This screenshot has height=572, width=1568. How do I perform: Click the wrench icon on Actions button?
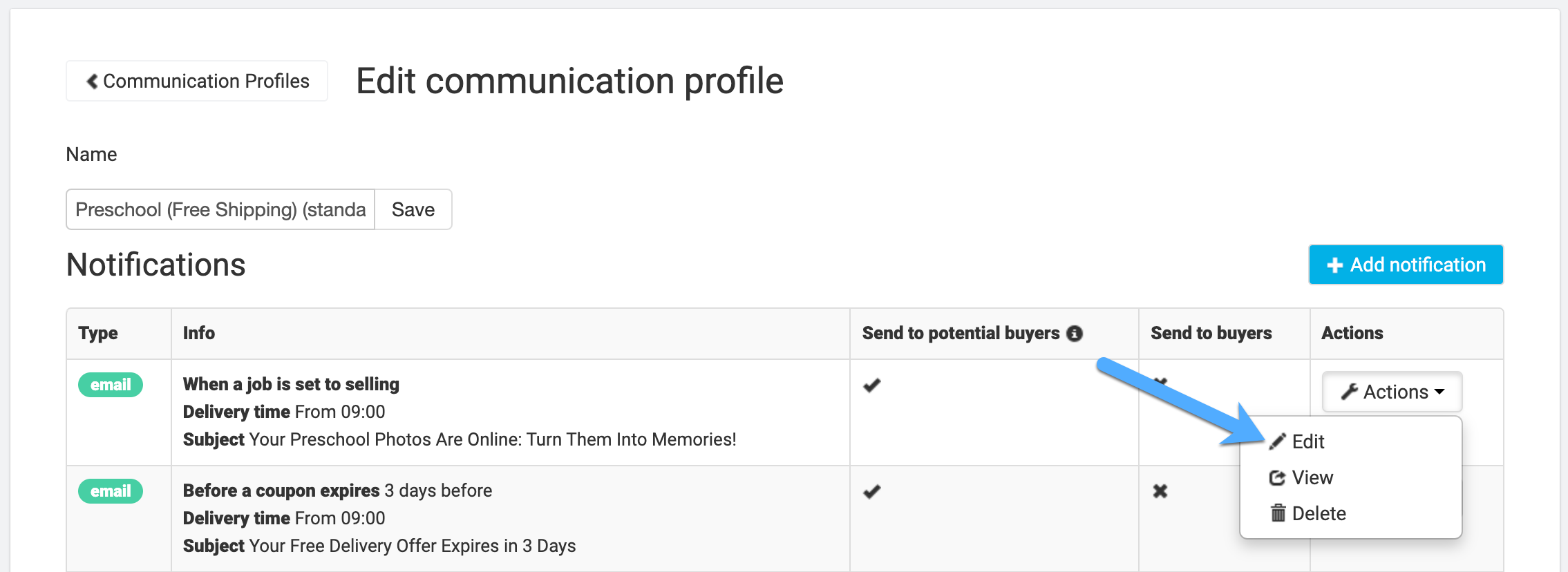1349,392
